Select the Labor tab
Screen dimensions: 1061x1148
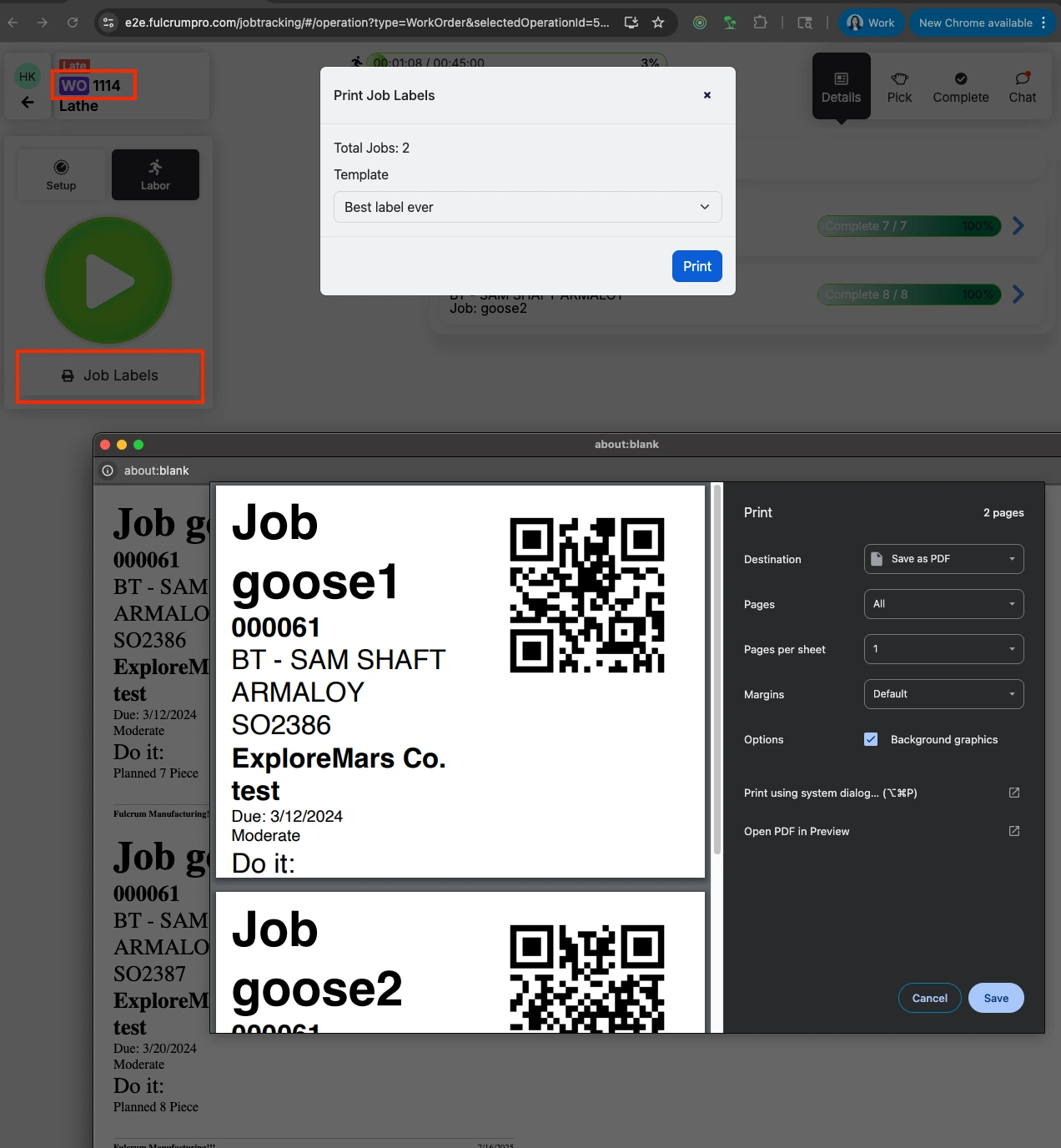[x=155, y=174]
